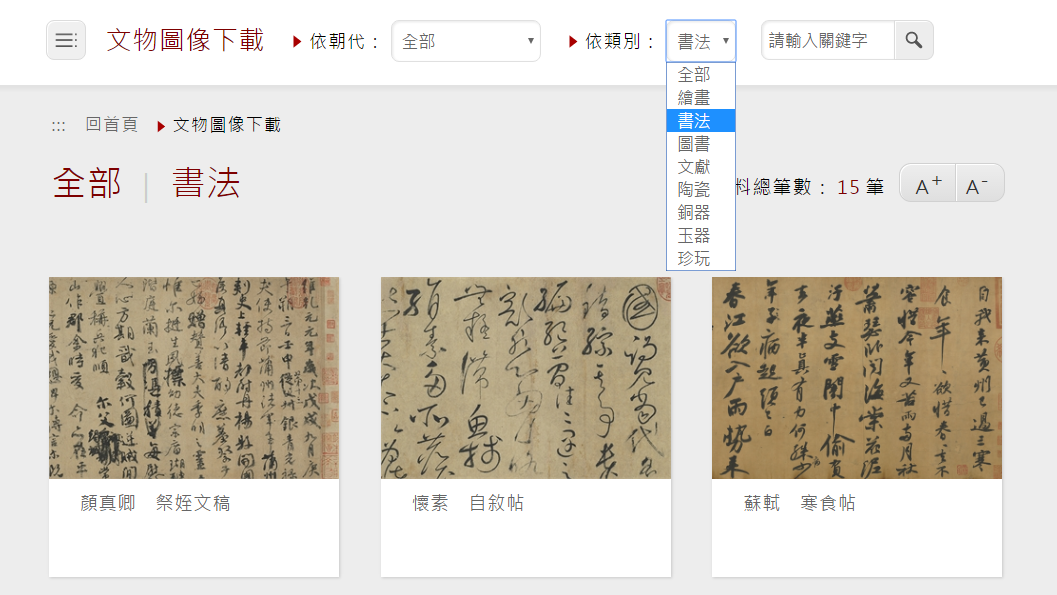1057x595 pixels.
Task: Select 書法 highlighted option in list
Action: (x=700, y=121)
